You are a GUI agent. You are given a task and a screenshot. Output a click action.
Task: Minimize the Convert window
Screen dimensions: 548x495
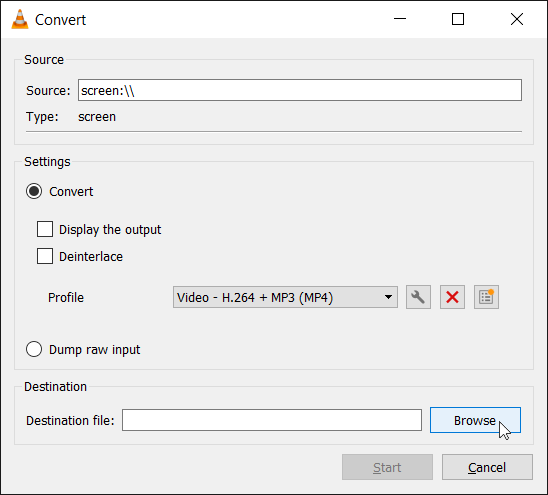click(400, 19)
